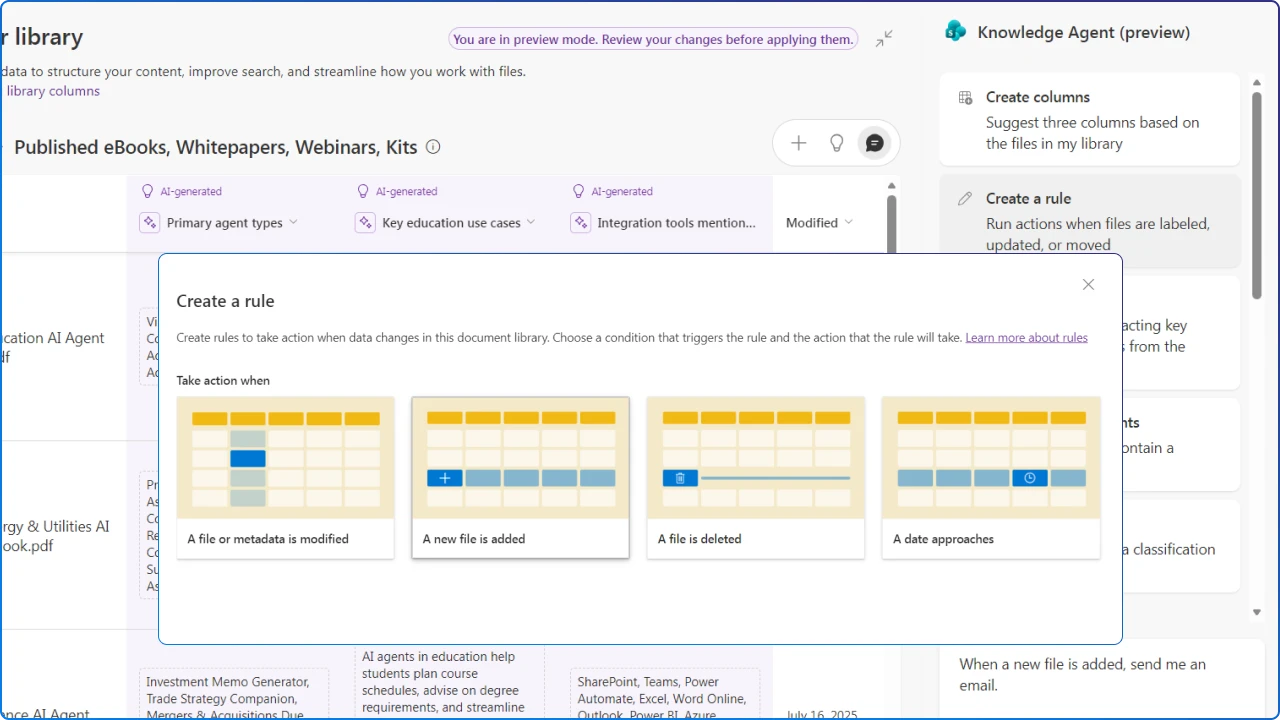The width and height of the screenshot is (1280, 720).
Task: Open the Learn more about rules link
Action: coord(1026,337)
